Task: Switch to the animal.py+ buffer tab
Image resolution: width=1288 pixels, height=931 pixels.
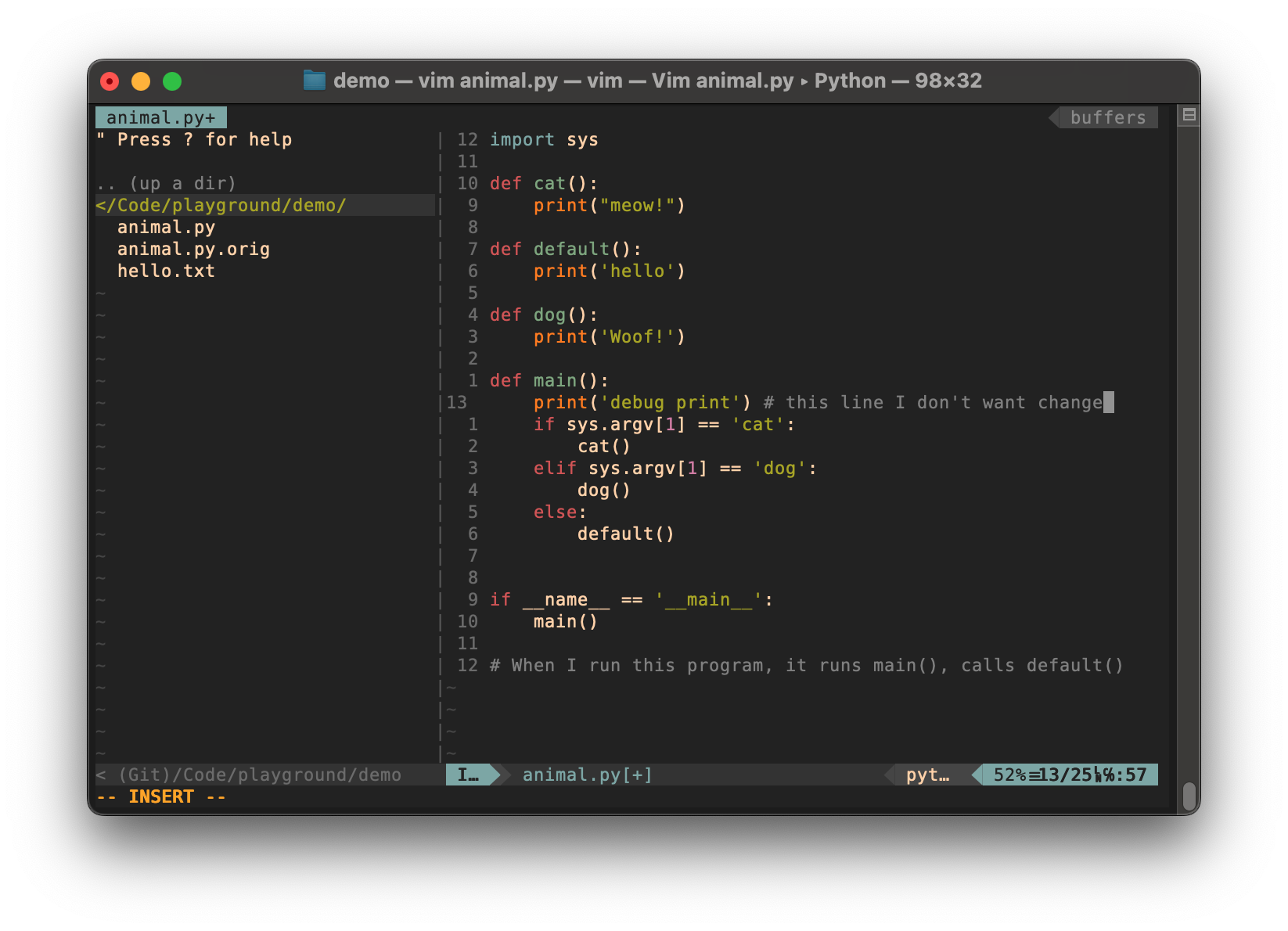Action: [160, 117]
